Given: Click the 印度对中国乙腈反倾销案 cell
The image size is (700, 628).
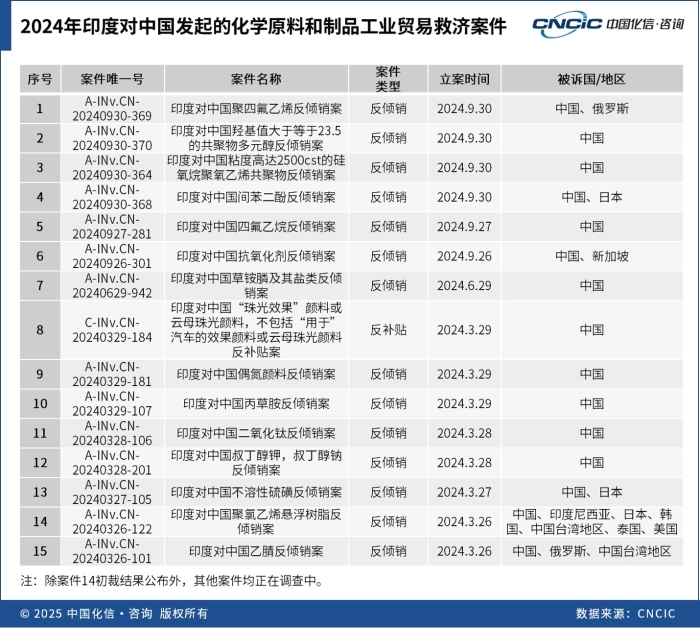Looking at the screenshot, I should [256, 551].
